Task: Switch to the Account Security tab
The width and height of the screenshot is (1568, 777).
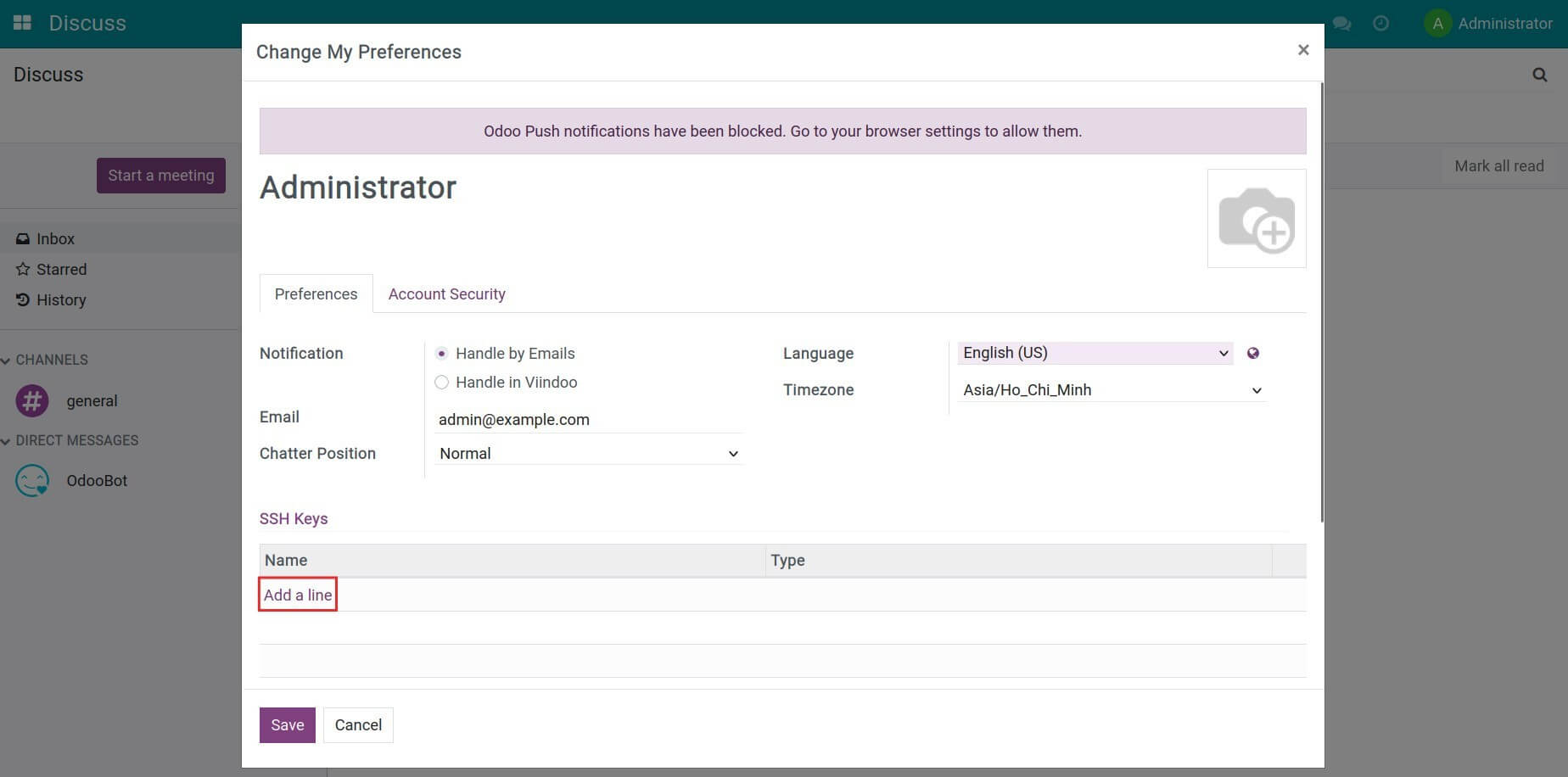Action: pyautogui.click(x=446, y=293)
